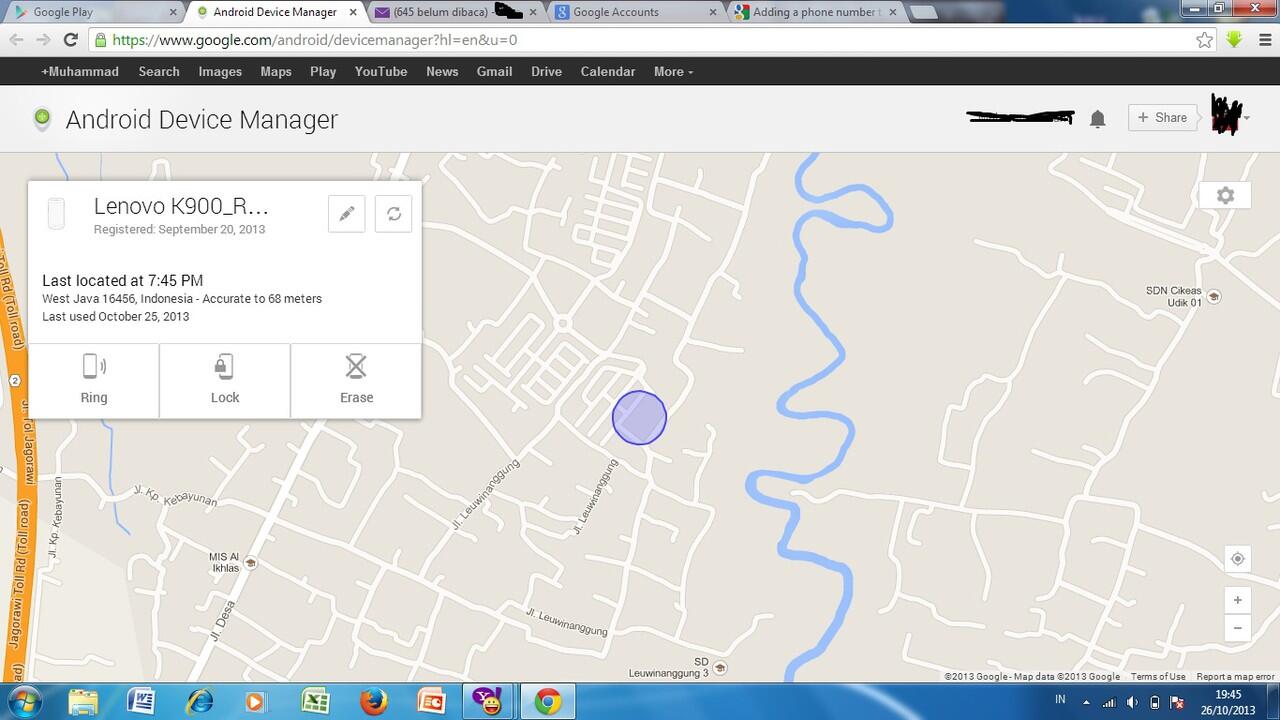Click the SDN Cikeas Udik 01 school marker
Screen dimensions: 1280x720
pos(1214,297)
